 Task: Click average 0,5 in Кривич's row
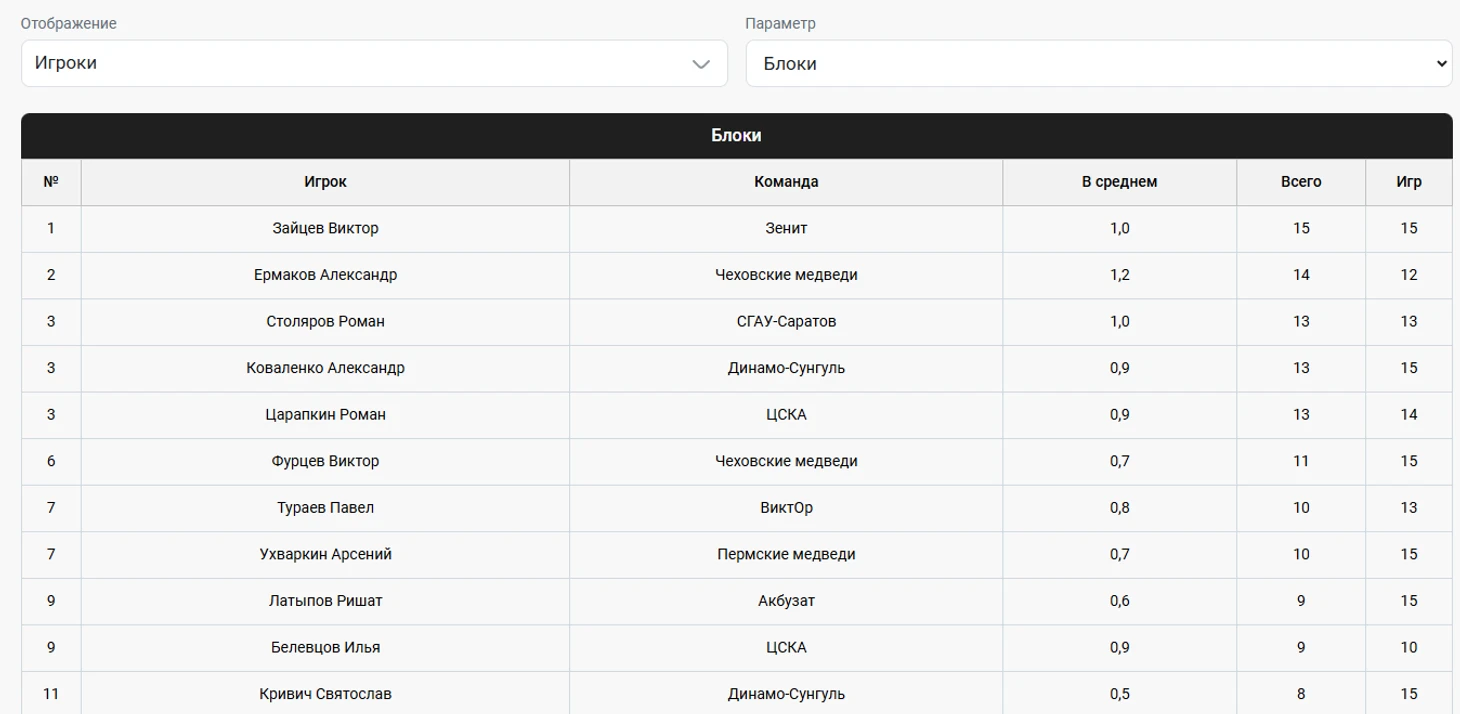(x=1120, y=694)
